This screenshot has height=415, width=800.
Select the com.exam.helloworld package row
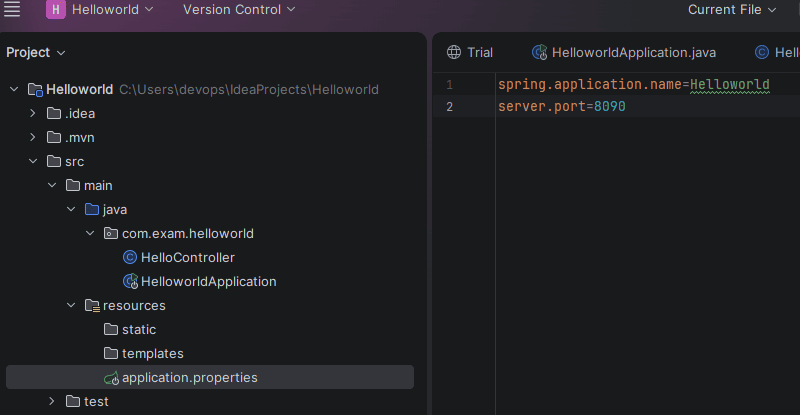(210, 233)
